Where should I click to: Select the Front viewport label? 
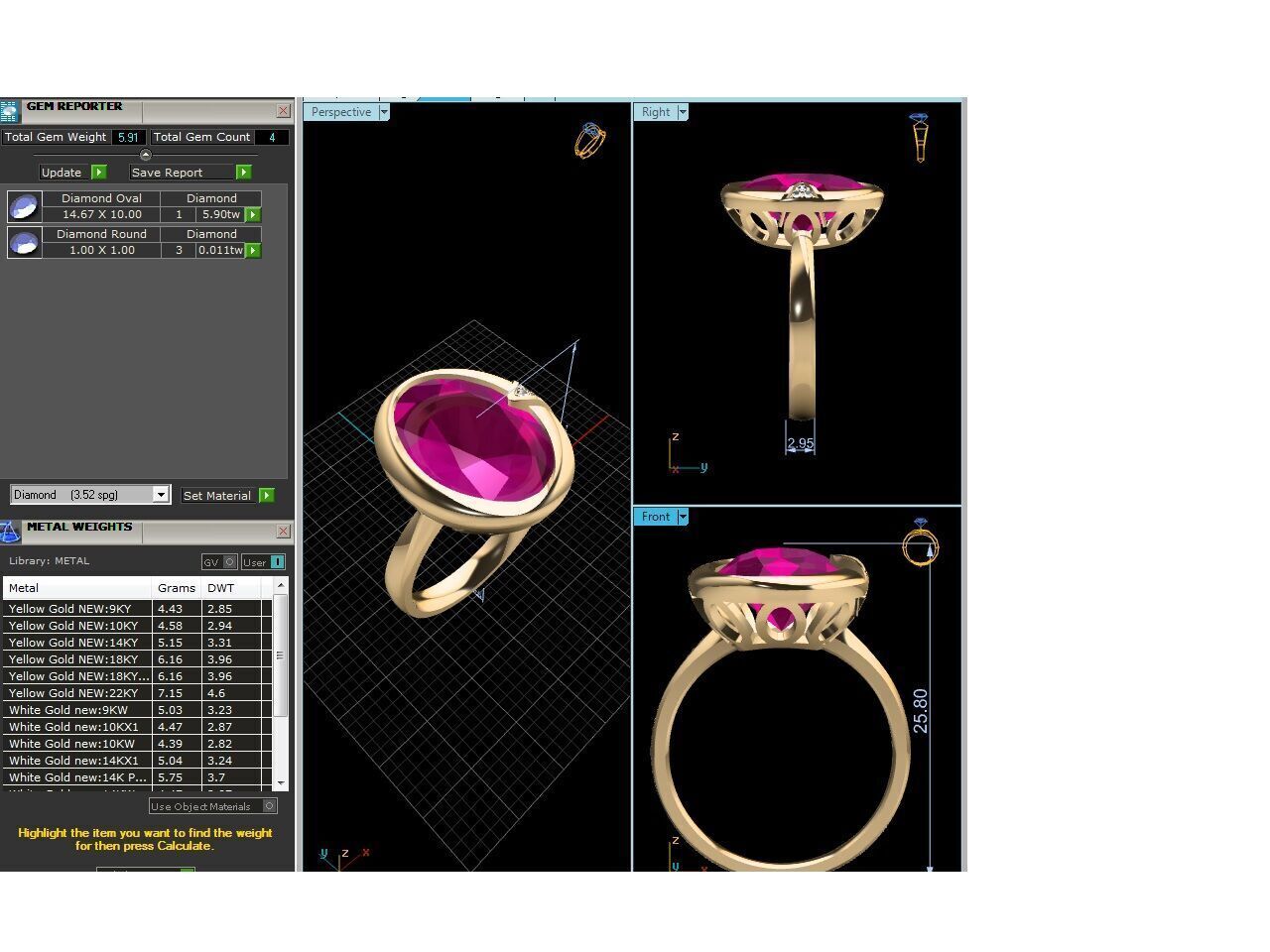(655, 517)
